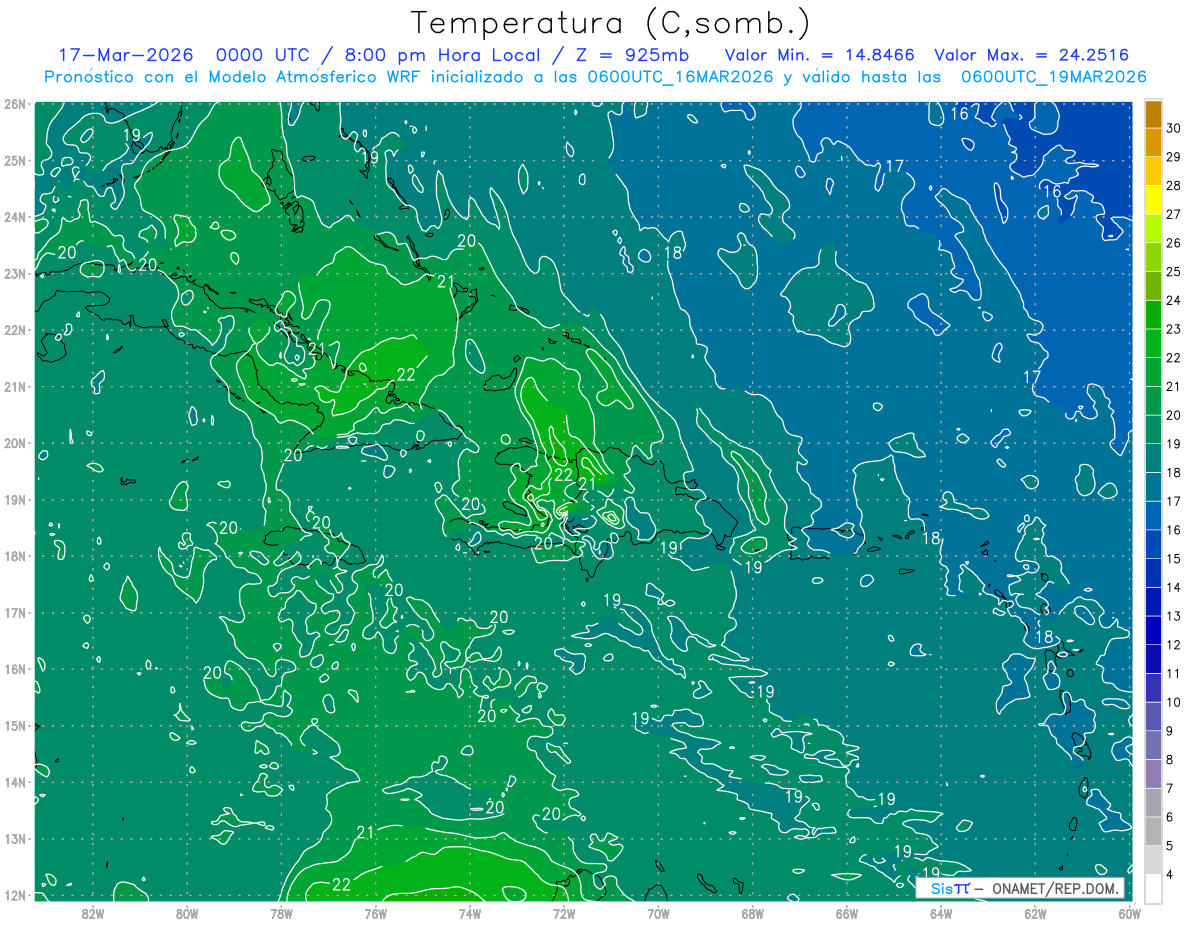Click the '22N' latitude axis label
The width and height of the screenshot is (1200, 927).
pyautogui.click(x=15, y=330)
